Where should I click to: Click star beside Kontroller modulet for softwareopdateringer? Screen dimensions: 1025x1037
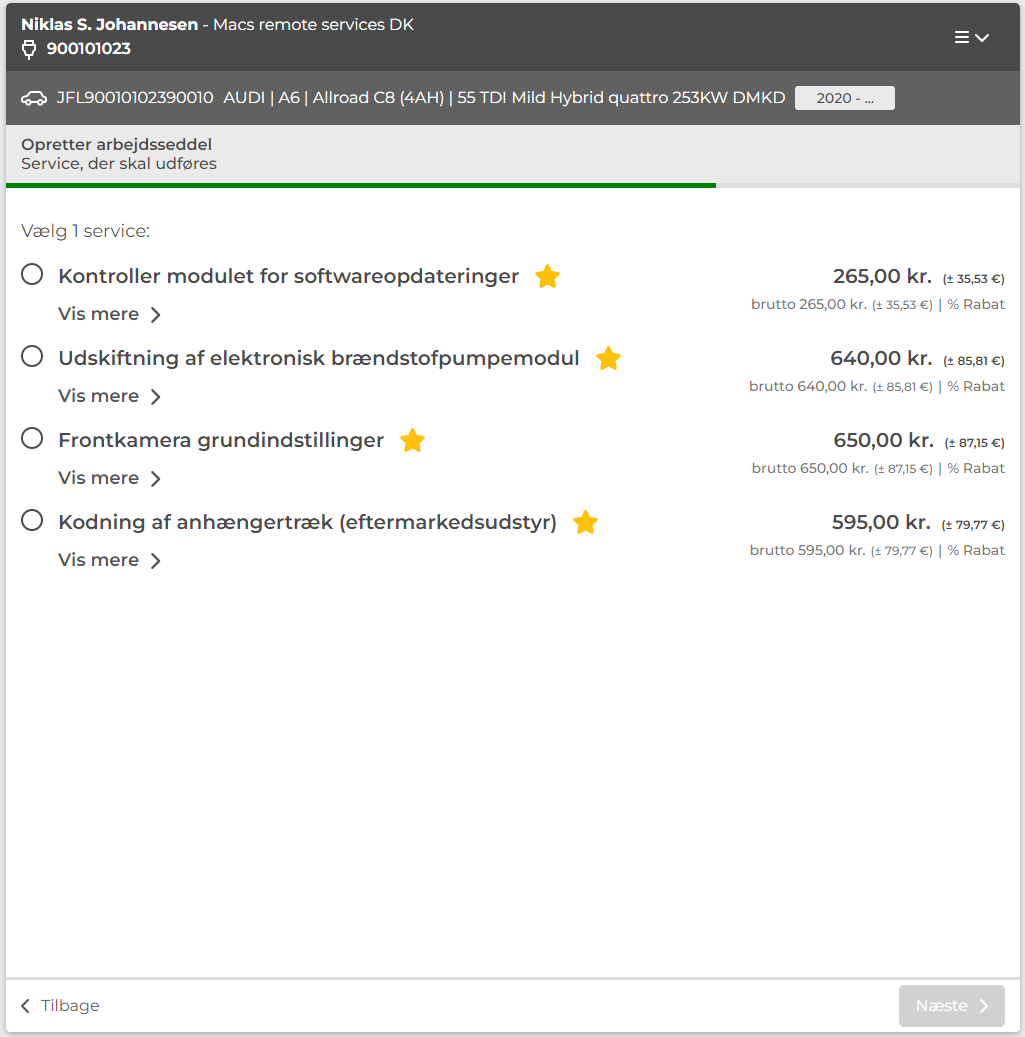(x=548, y=276)
